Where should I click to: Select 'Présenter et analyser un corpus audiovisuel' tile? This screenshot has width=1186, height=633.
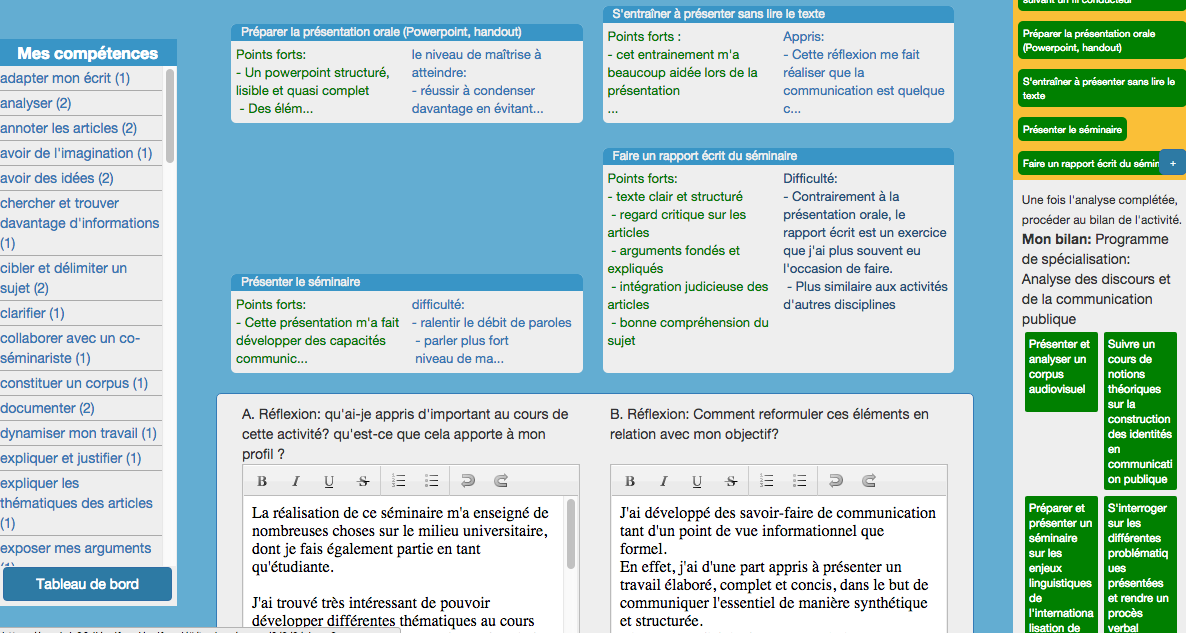click(x=1060, y=367)
